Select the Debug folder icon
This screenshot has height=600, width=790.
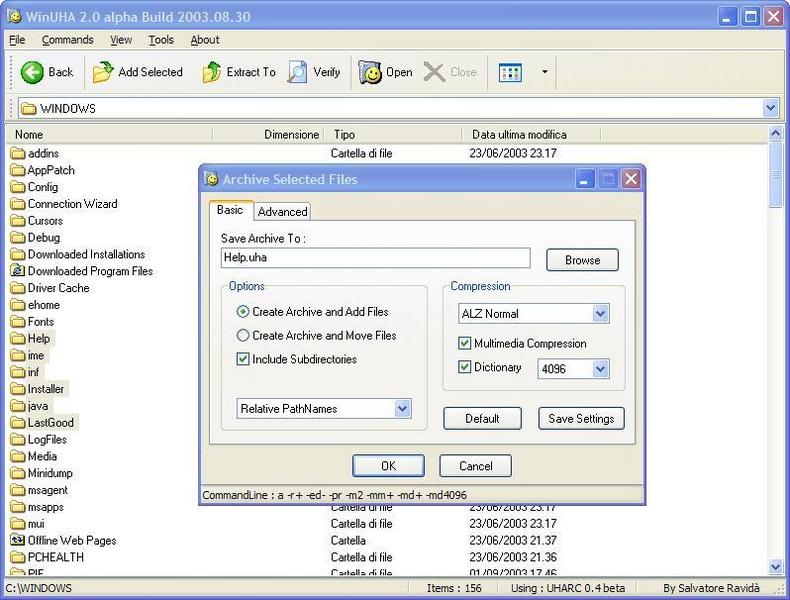18,237
